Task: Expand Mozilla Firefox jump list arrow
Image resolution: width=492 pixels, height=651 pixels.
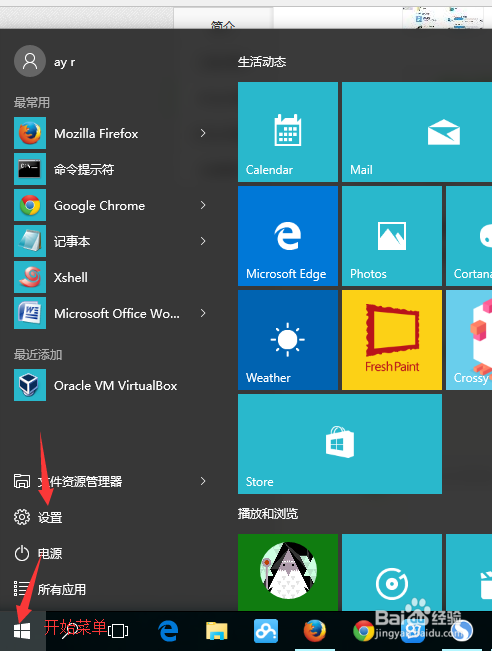Action: coord(203,133)
